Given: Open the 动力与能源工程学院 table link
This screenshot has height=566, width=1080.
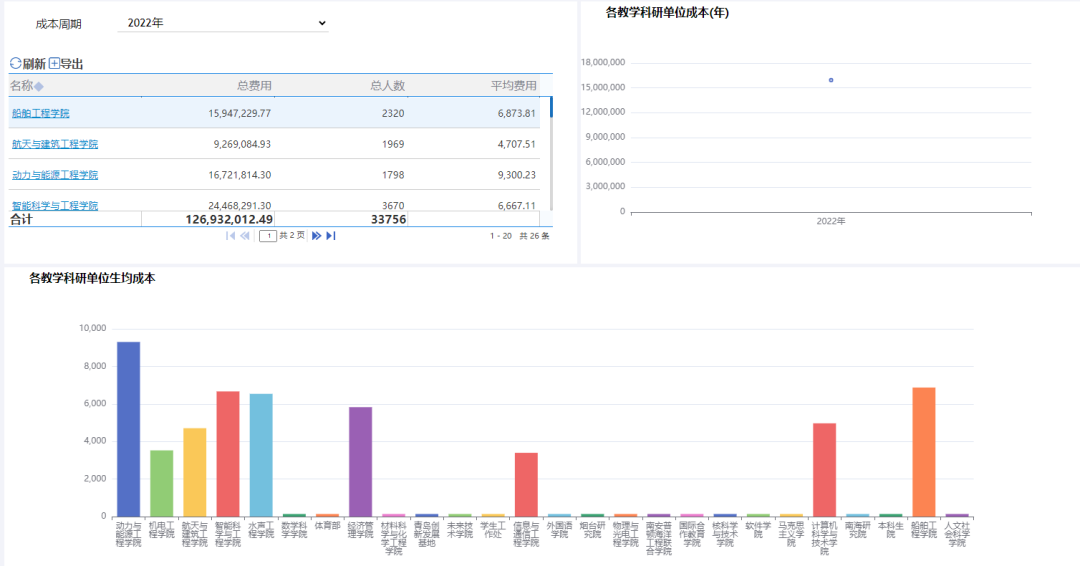Looking at the screenshot, I should 55,175.
